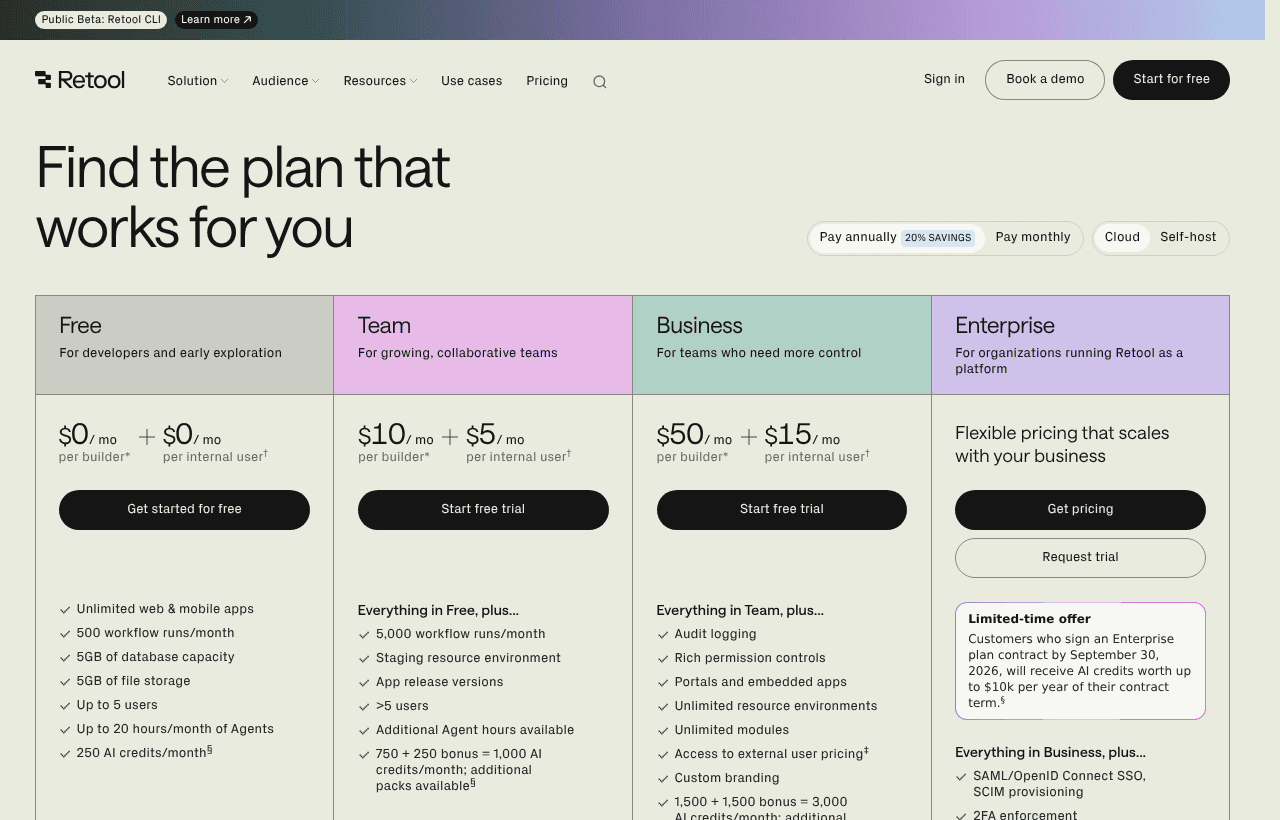Click checkmark beside SAML/OpenID Connect SSO
This screenshot has width=1280, height=820.
[x=961, y=777]
